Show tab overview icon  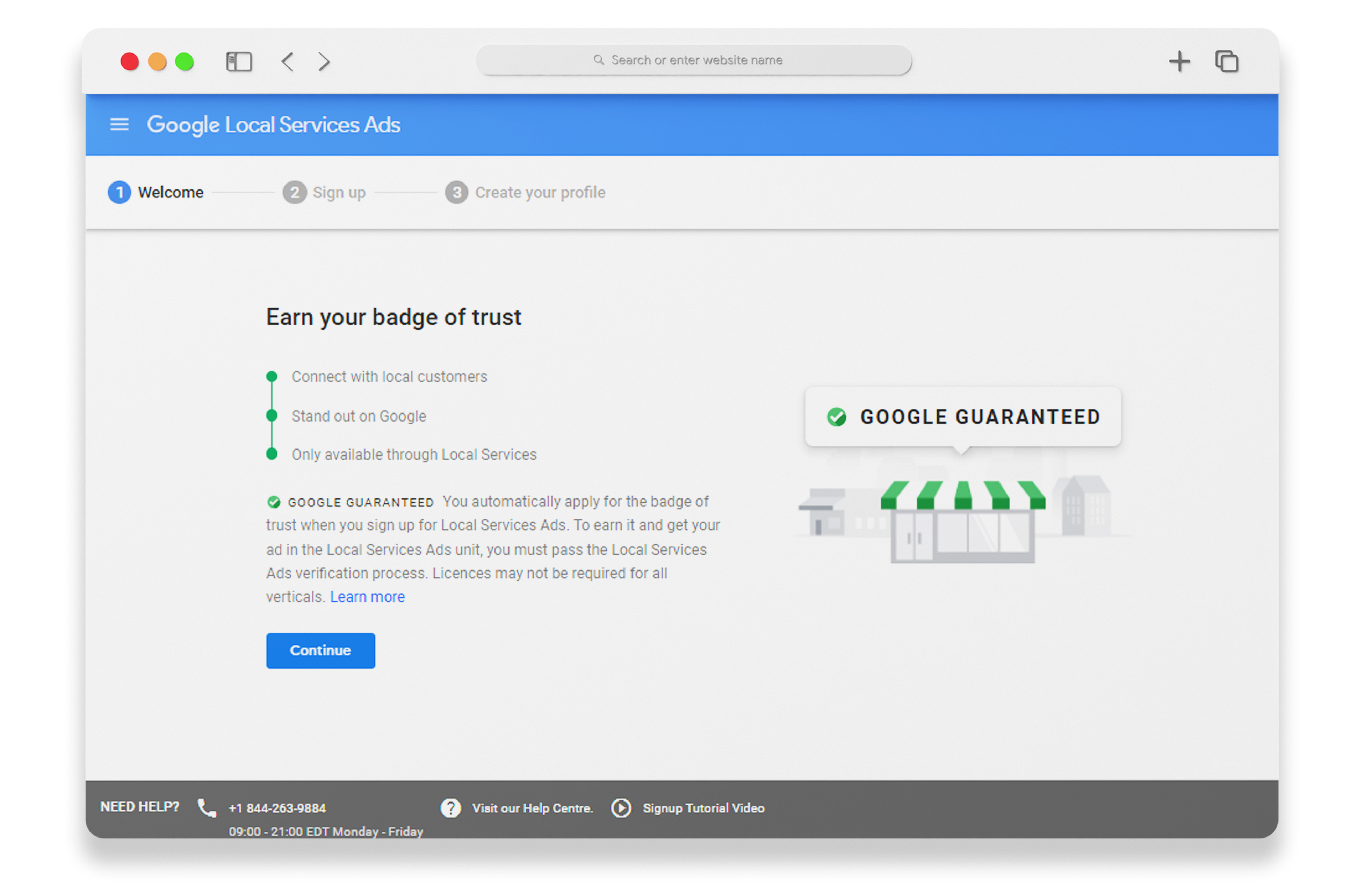click(x=1226, y=62)
